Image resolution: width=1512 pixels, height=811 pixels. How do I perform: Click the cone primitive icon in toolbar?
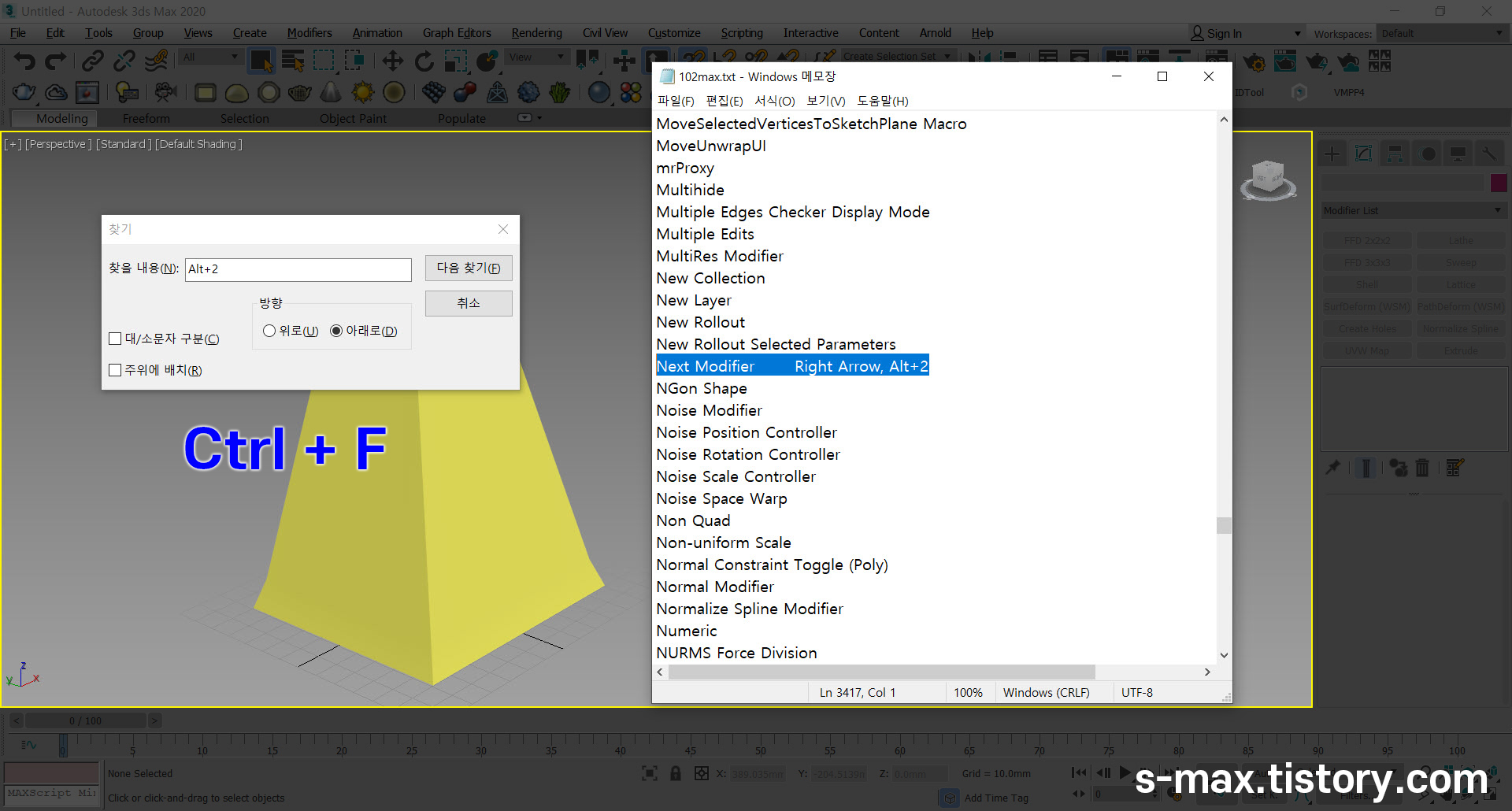[x=331, y=92]
